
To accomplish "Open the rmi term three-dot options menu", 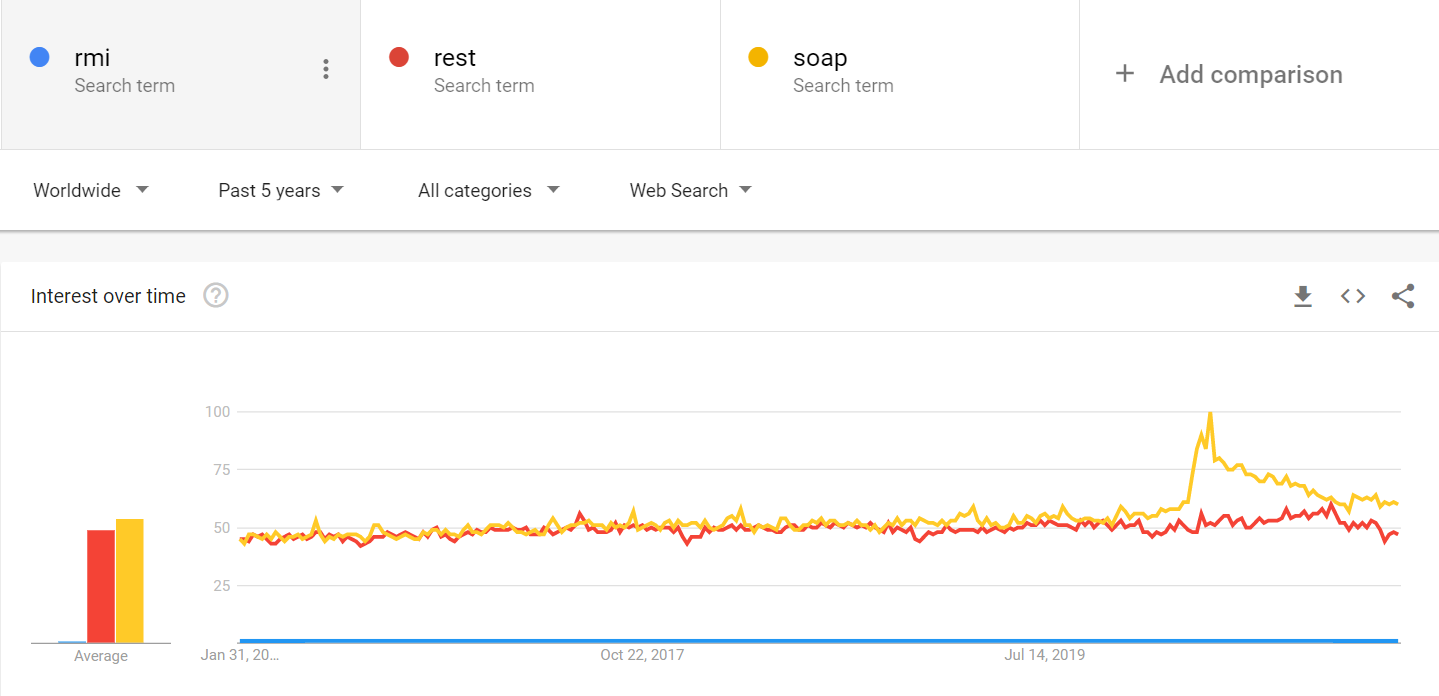I will tap(325, 69).
